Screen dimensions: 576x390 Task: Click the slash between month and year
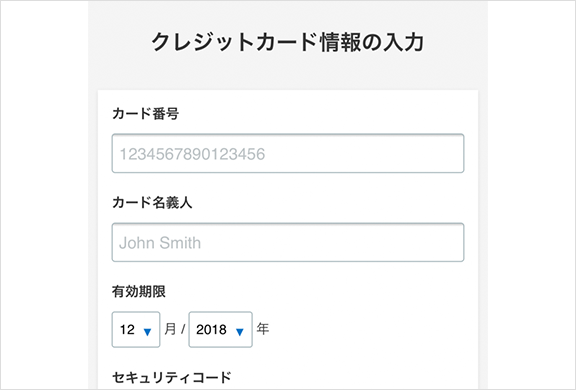183,329
